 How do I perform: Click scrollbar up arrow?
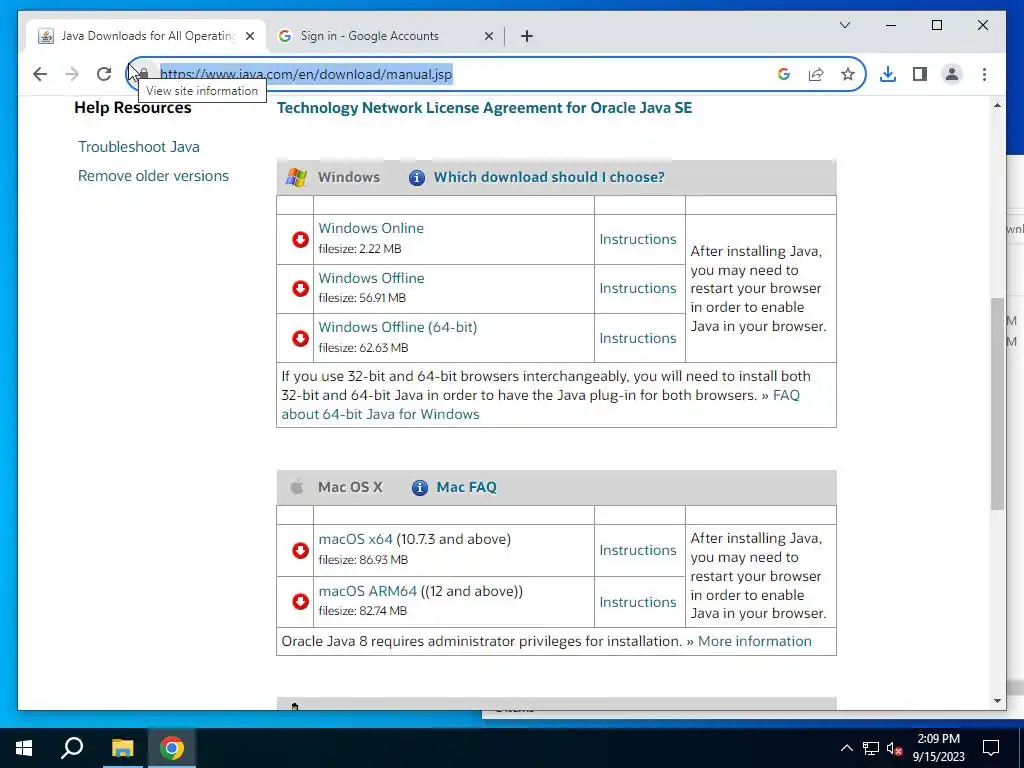click(997, 105)
